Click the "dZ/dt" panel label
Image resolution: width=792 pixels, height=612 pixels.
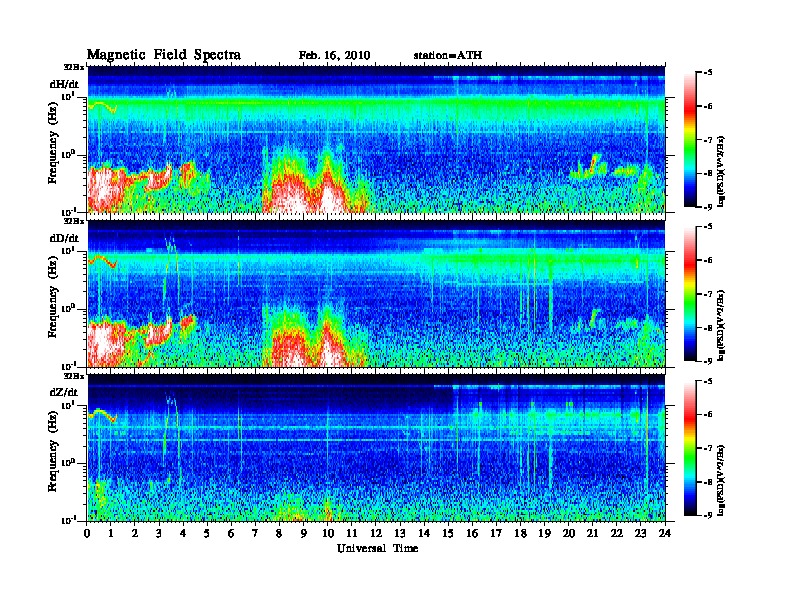(x=64, y=392)
